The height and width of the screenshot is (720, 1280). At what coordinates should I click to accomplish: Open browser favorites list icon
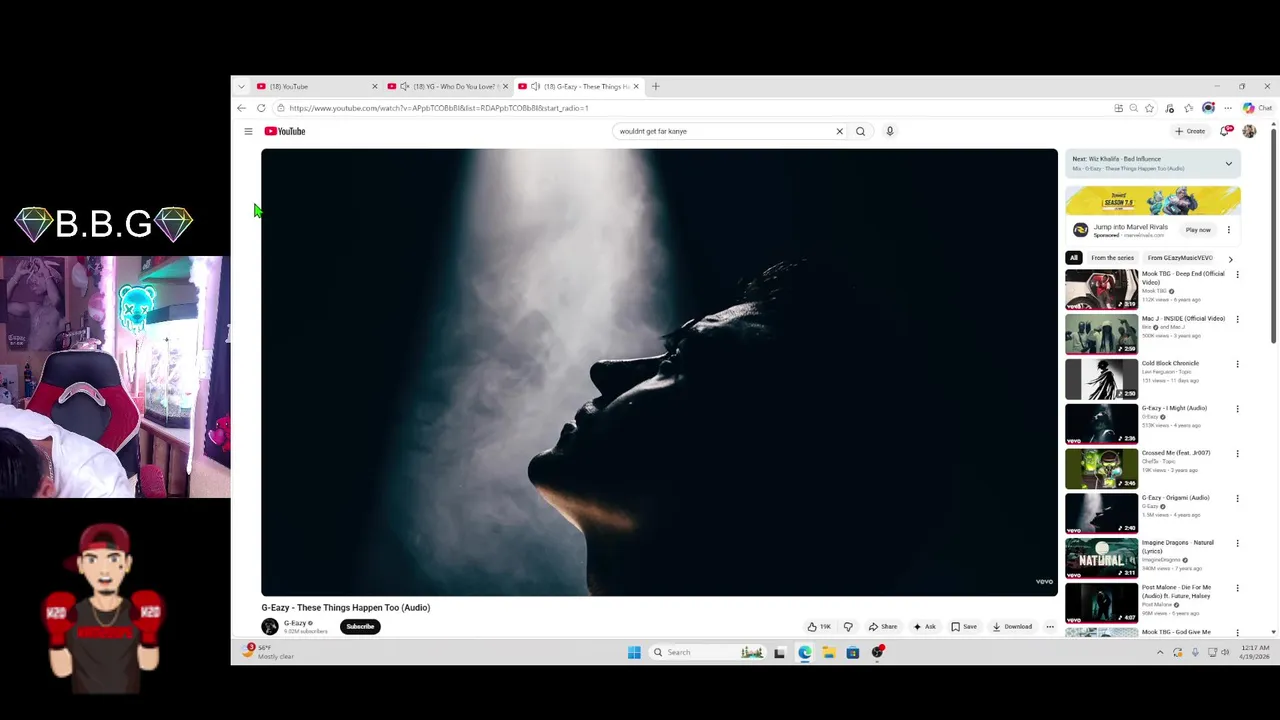pos(1189,108)
